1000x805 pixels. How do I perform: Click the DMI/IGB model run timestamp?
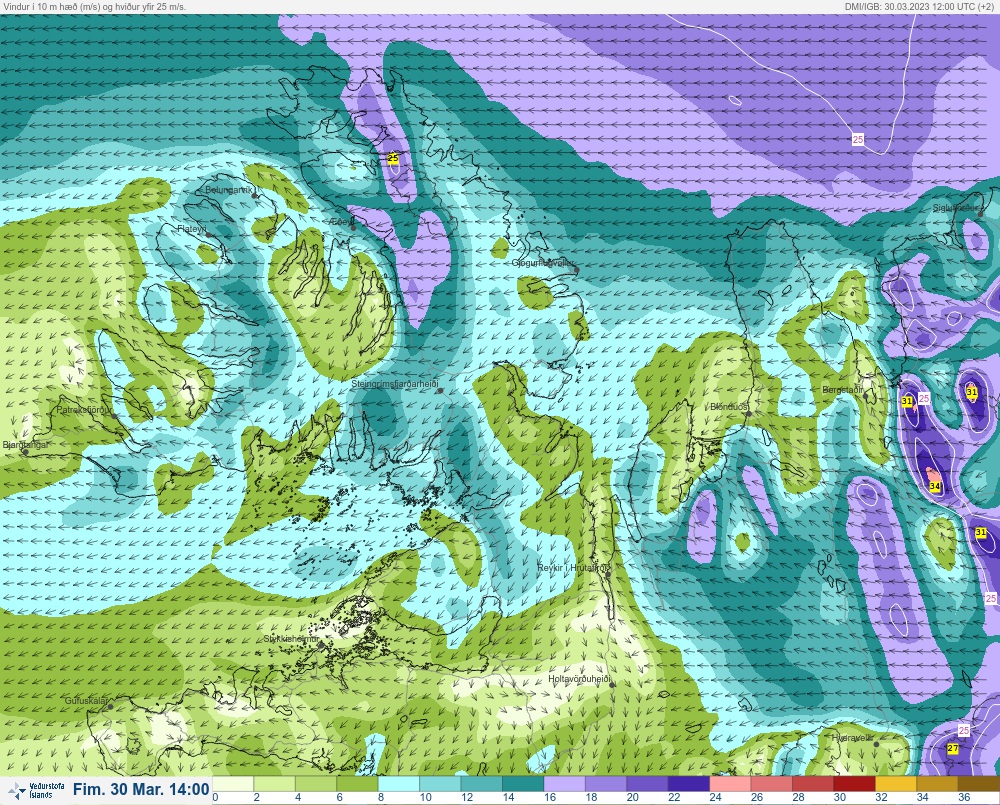pyautogui.click(x=921, y=6)
